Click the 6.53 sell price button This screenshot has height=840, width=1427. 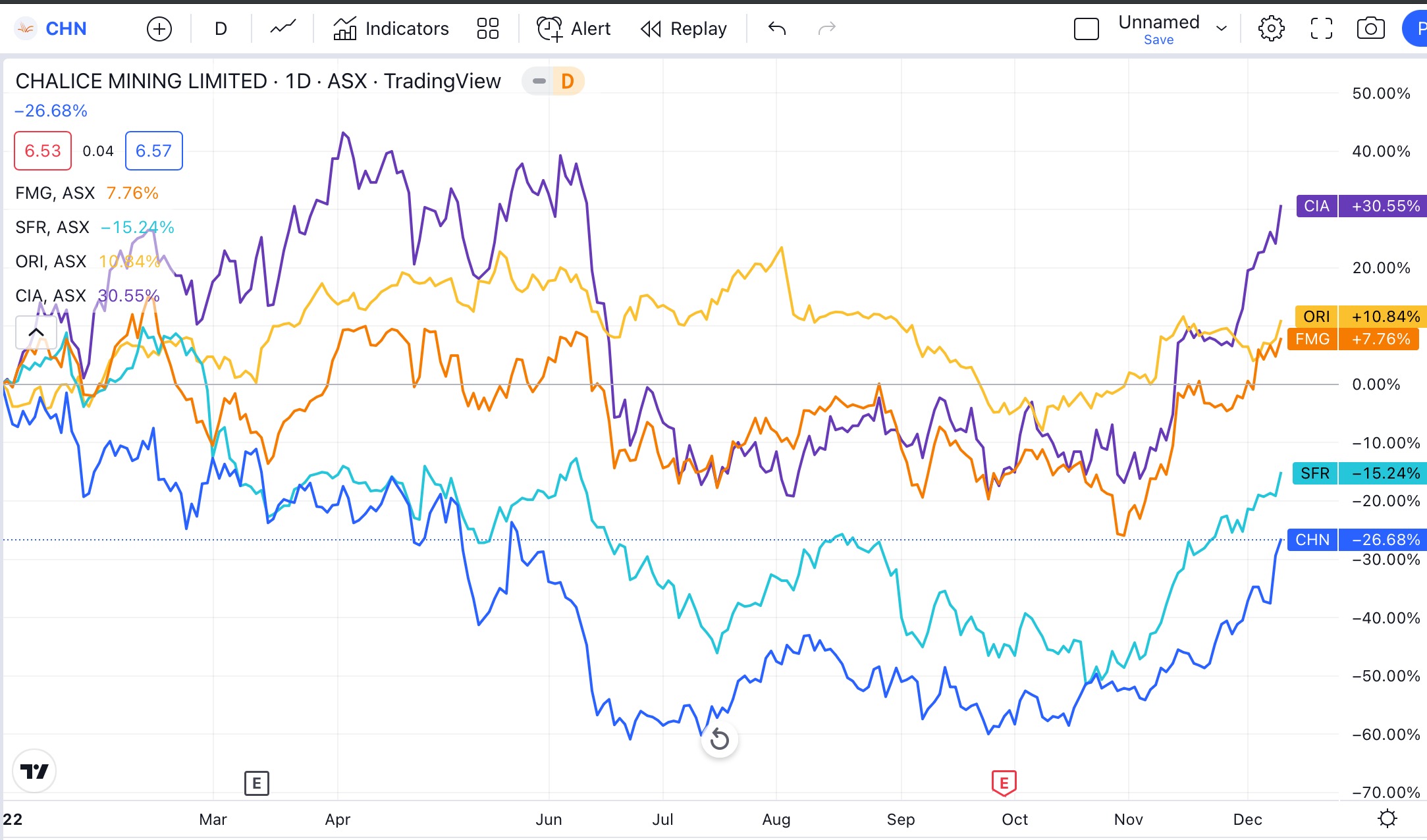tap(43, 151)
